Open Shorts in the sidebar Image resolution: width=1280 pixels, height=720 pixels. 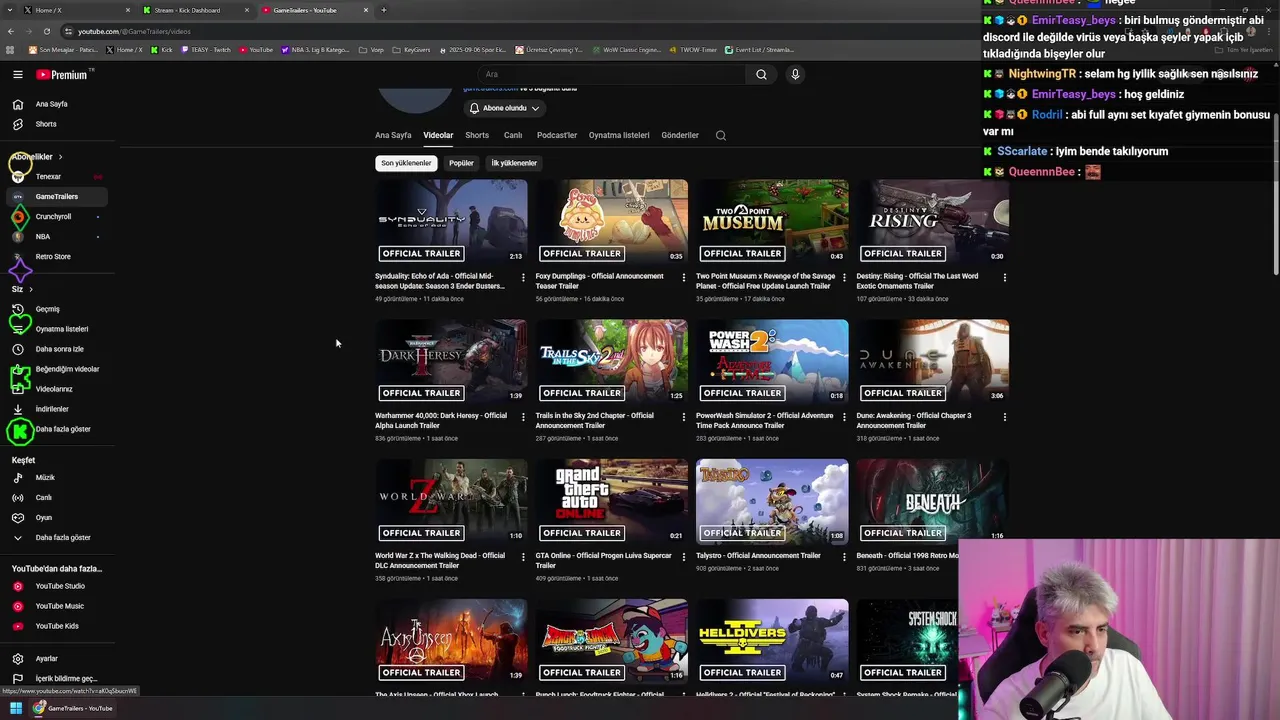pyautogui.click(x=46, y=124)
